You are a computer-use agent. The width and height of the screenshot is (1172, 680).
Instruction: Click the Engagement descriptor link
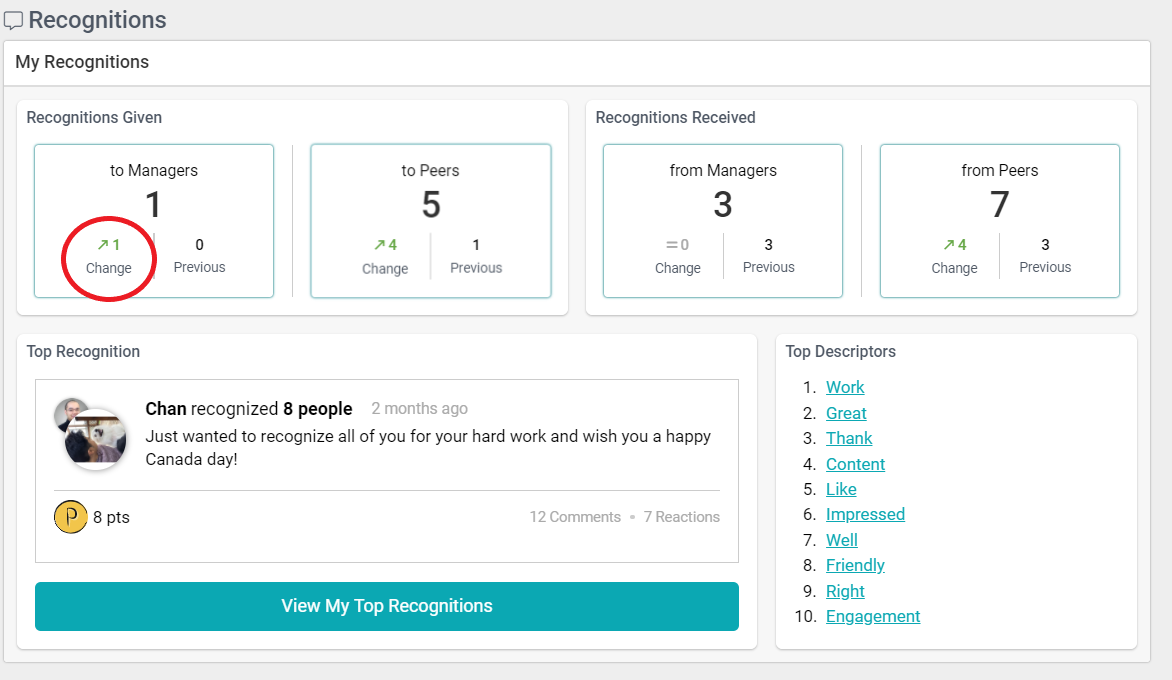point(873,616)
